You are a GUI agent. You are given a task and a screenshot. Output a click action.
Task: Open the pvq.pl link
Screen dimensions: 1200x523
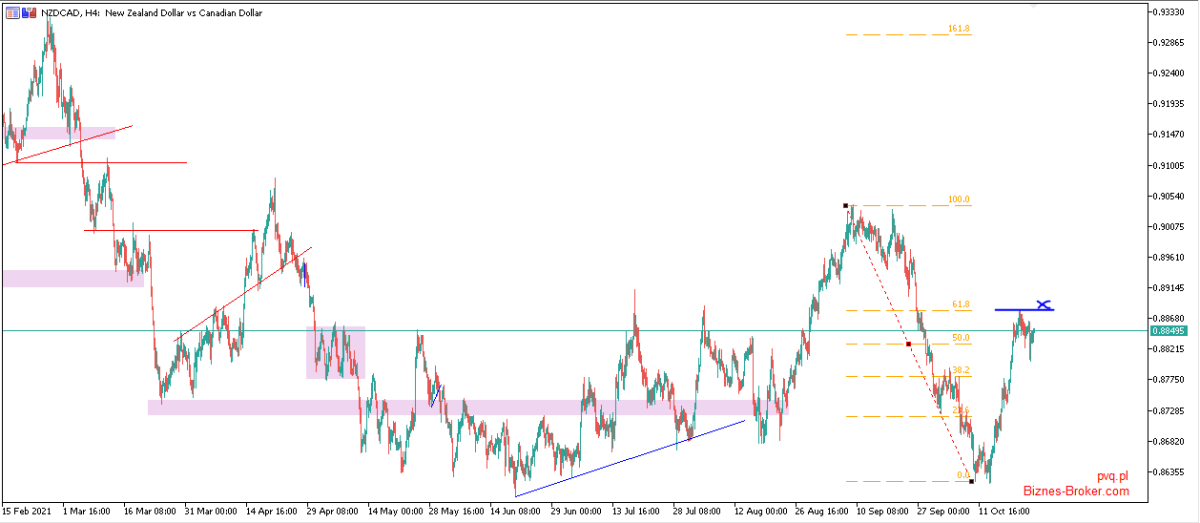click(x=1111, y=476)
